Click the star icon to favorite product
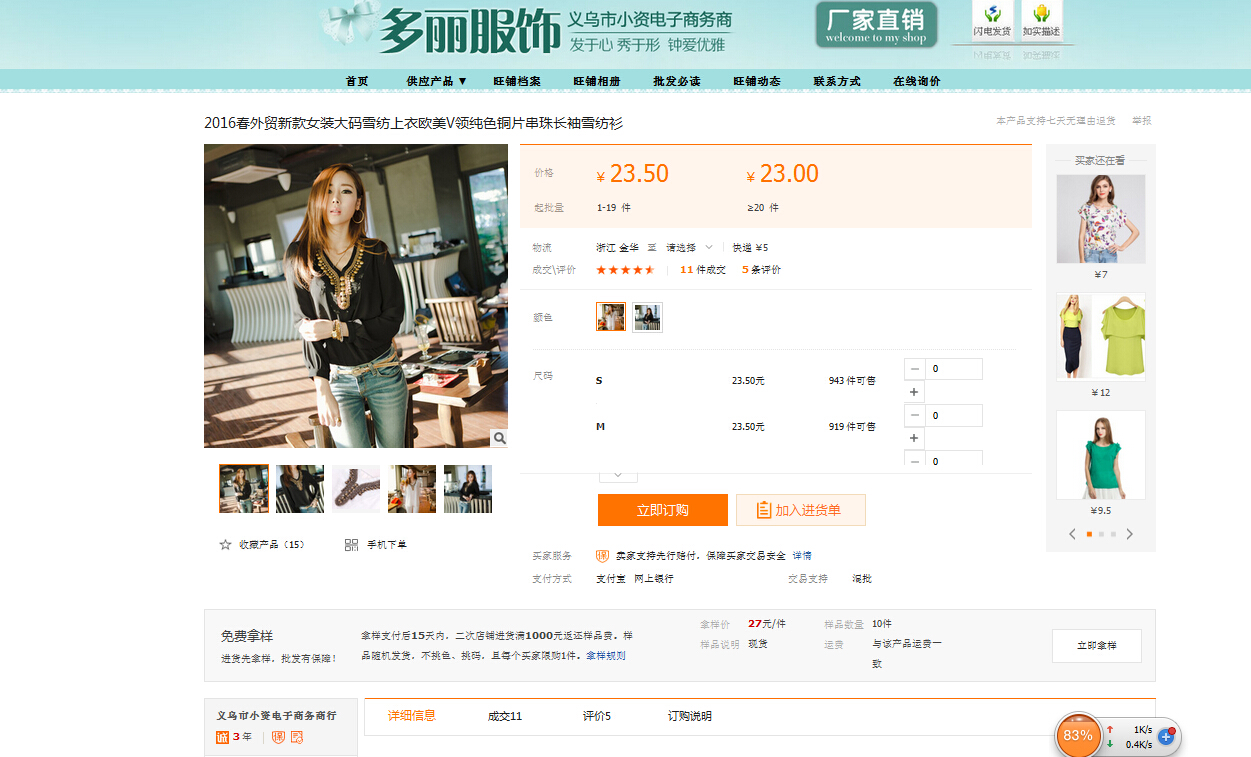The height and width of the screenshot is (757, 1251). (x=225, y=545)
